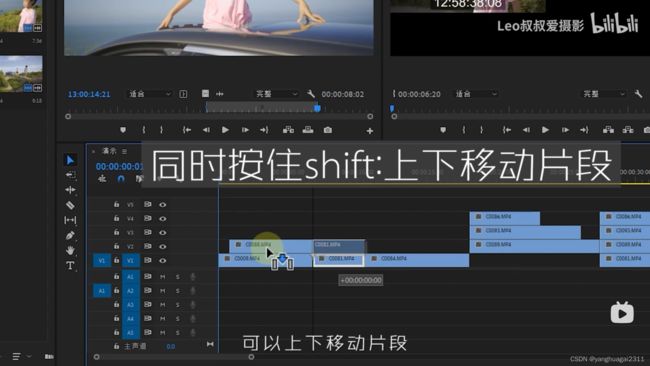This screenshot has width=650, height=366.
Task: Click bilibili play icon overlay
Action: tap(622, 313)
